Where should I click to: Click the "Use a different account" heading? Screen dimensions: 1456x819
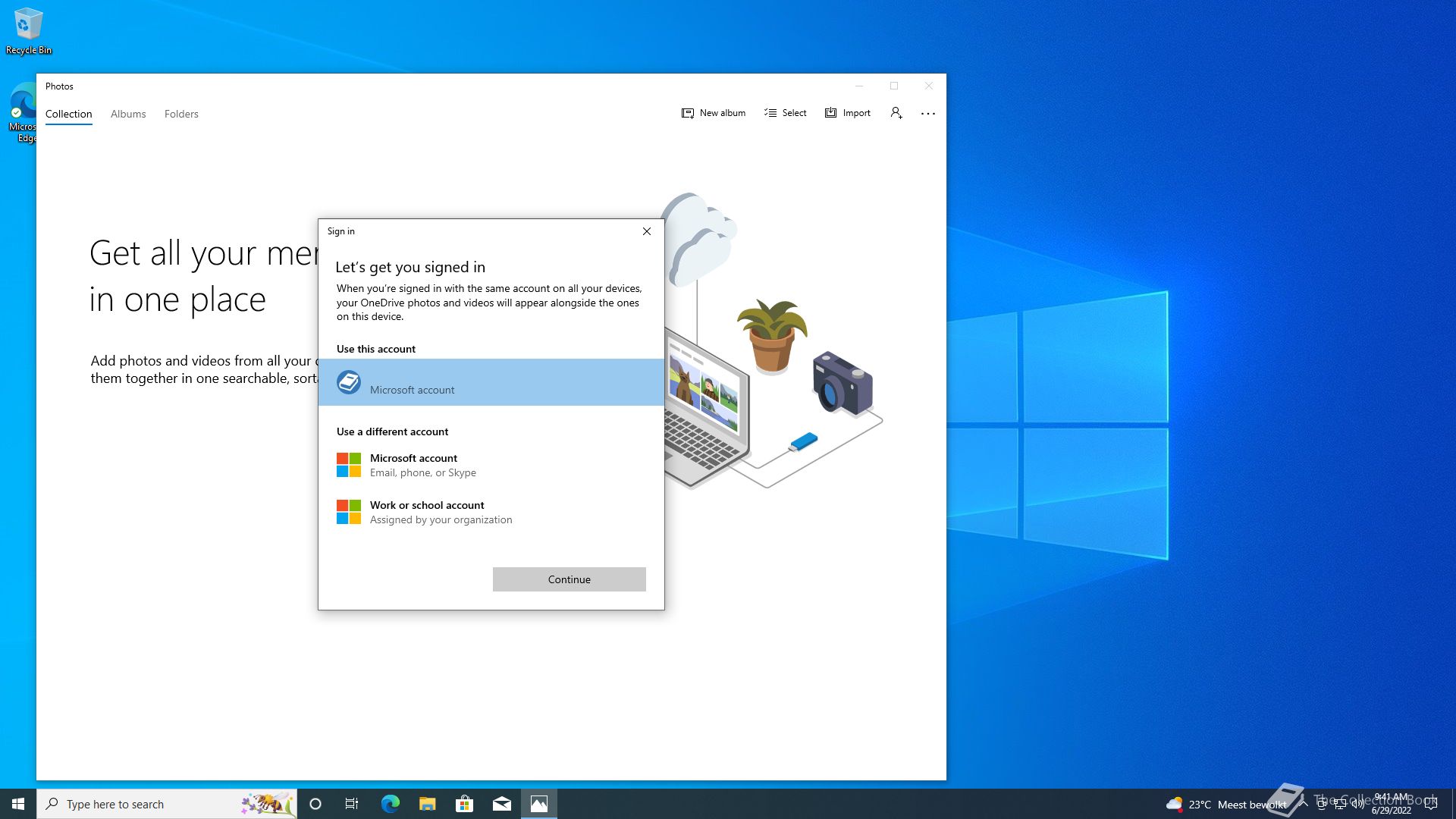[x=392, y=431]
